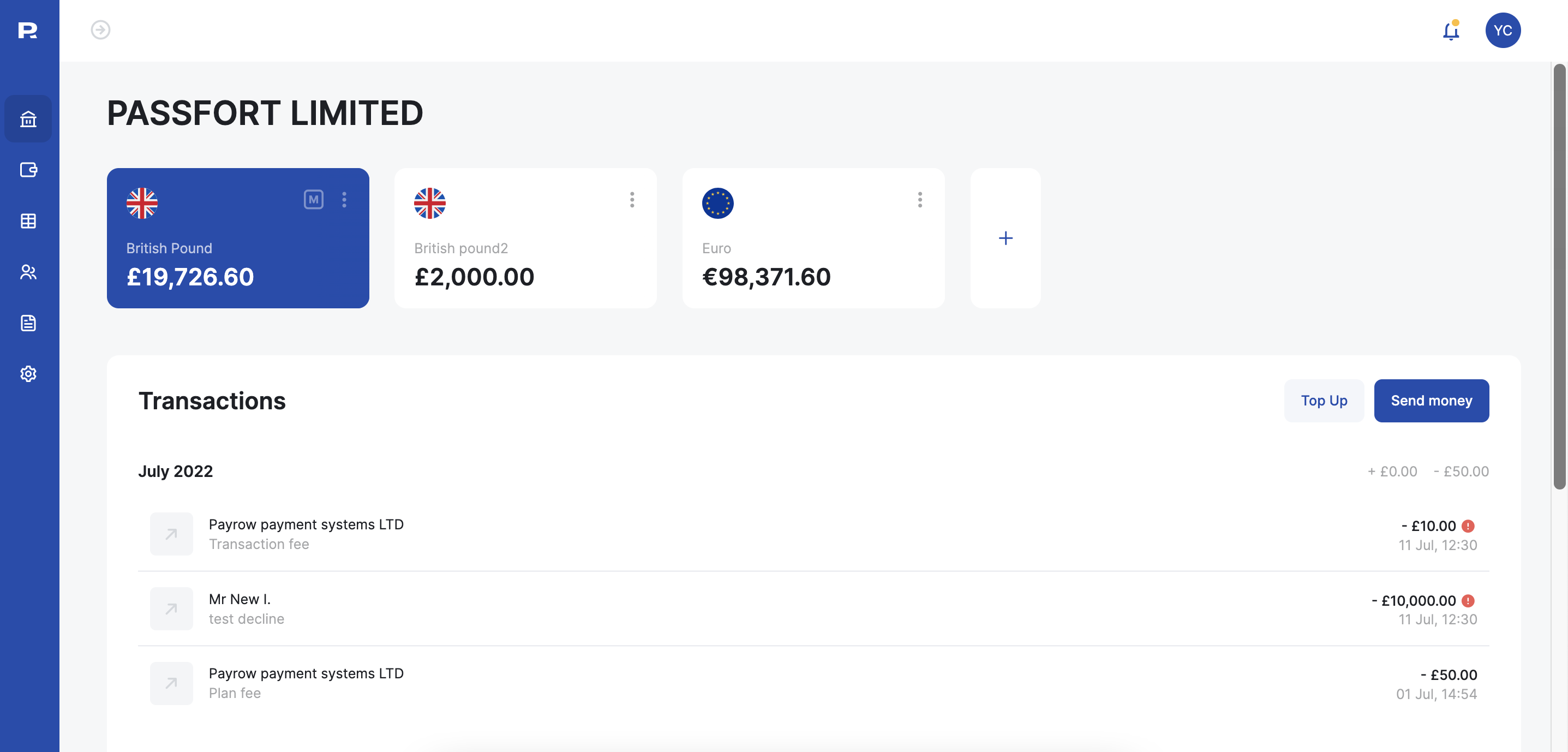Click the M badge on British Pound card
This screenshot has width=1568, height=752.
(x=314, y=200)
